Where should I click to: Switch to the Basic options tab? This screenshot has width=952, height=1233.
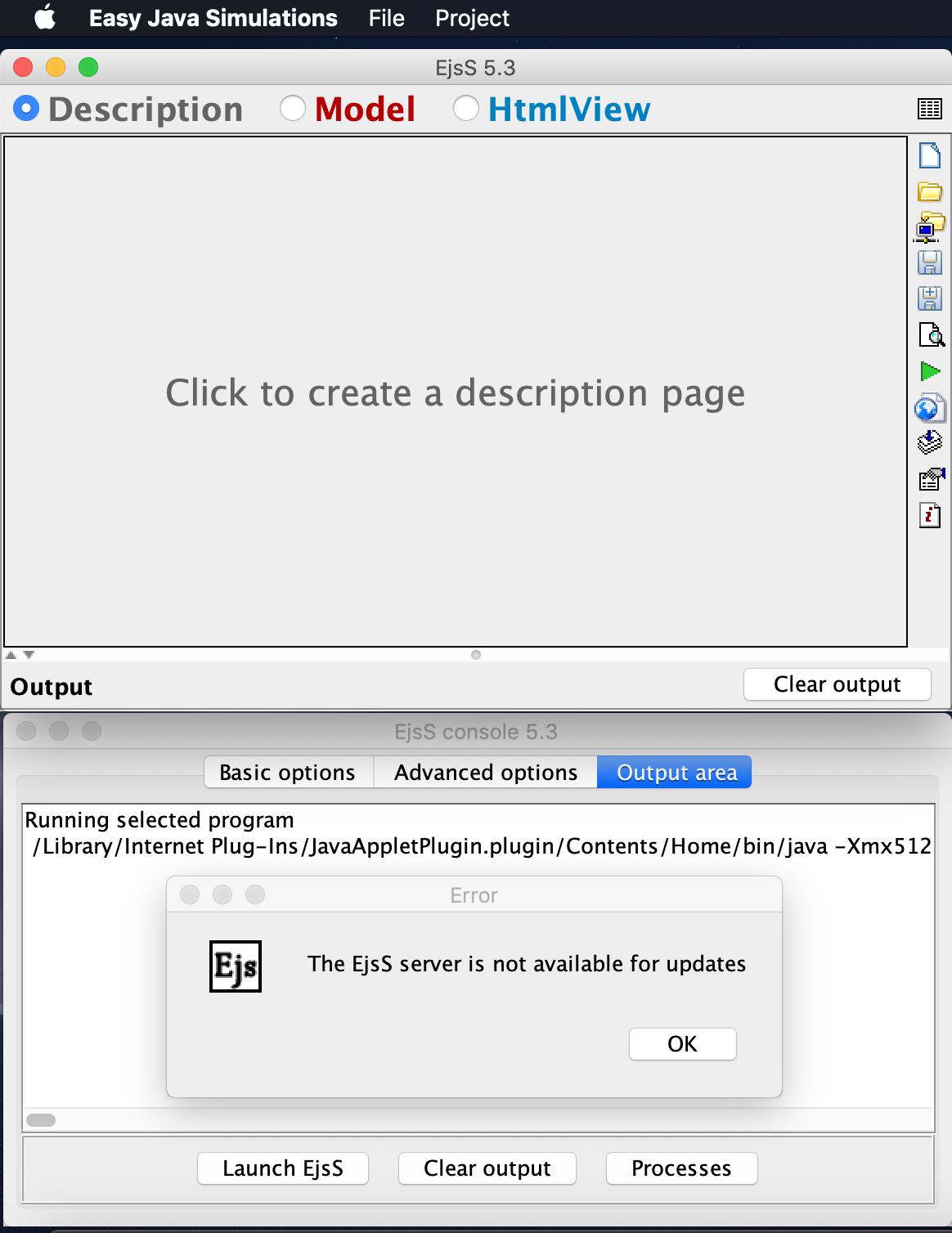288,773
